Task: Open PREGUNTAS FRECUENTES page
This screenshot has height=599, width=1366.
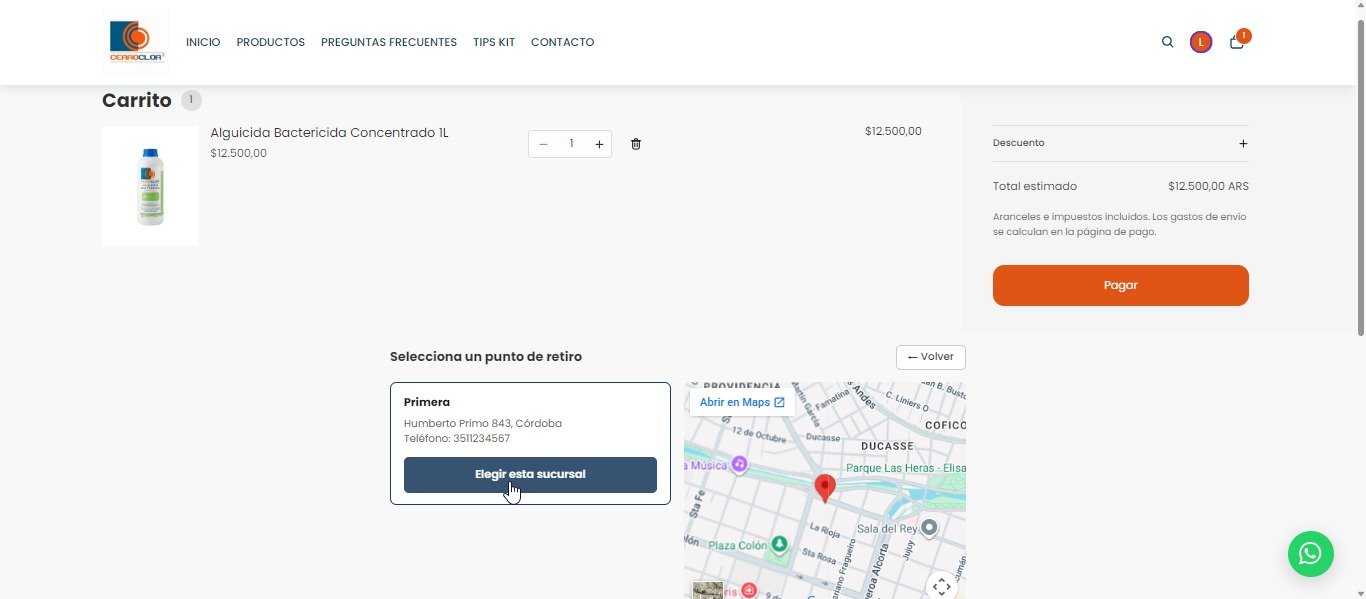Action: point(389,42)
